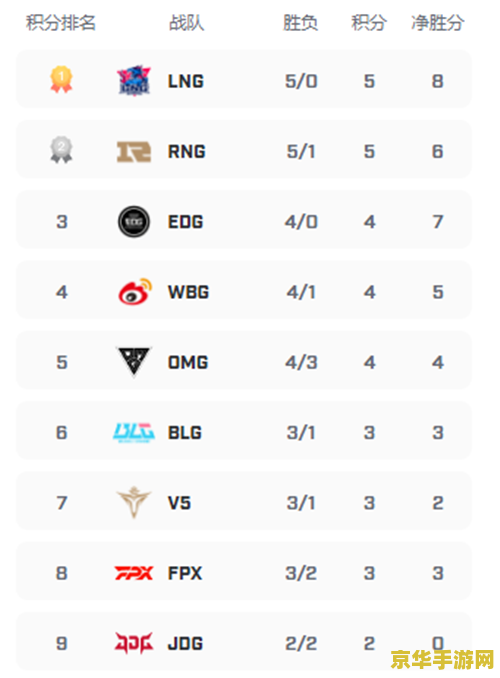The width and height of the screenshot is (500, 678).
Task: Click the silver second-place medal badge
Action: tap(61, 150)
